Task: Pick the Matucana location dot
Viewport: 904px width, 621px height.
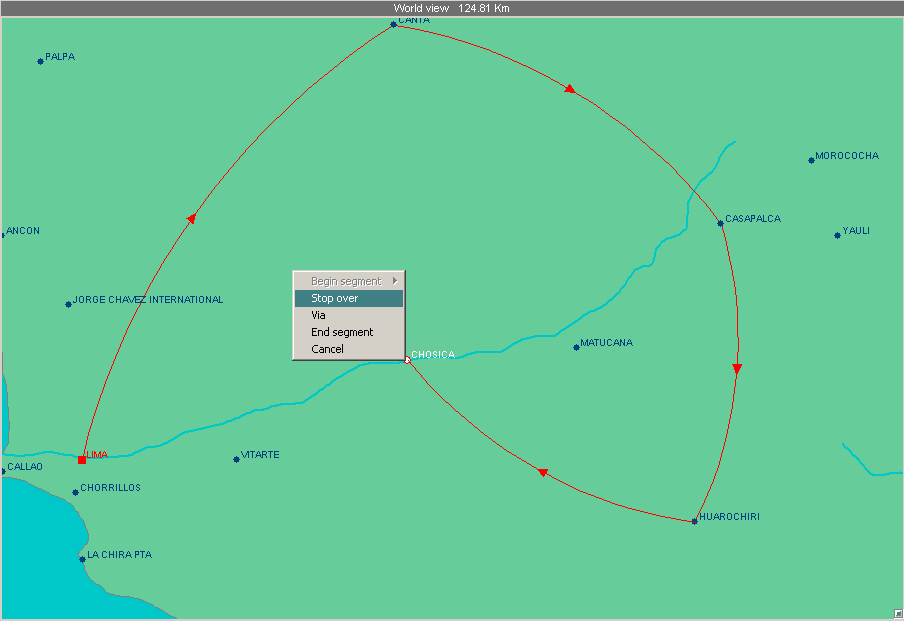Action: pyautogui.click(x=576, y=347)
